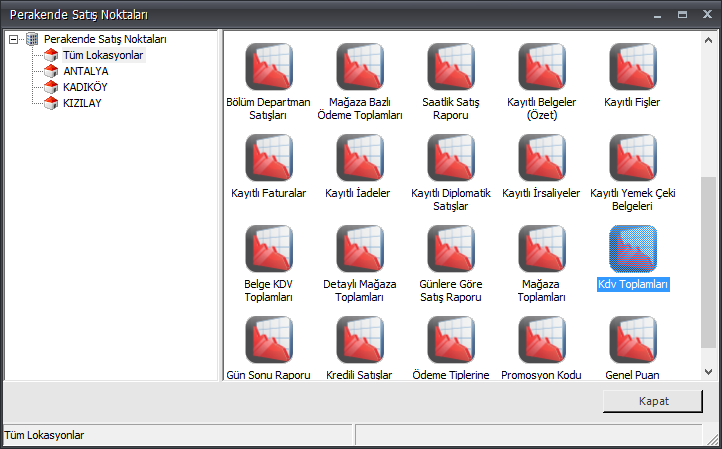Screen dimensions: 722x449
Task: Click the vertical scrollbar thumb
Action: pos(708,262)
